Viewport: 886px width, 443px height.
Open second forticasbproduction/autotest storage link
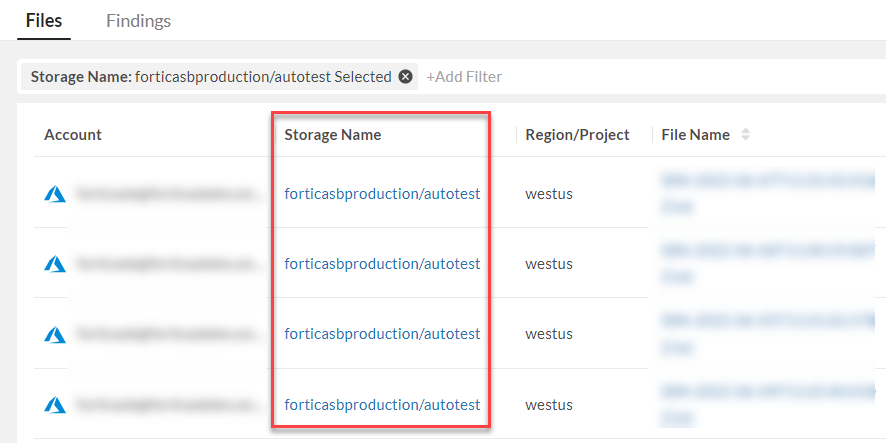click(382, 264)
